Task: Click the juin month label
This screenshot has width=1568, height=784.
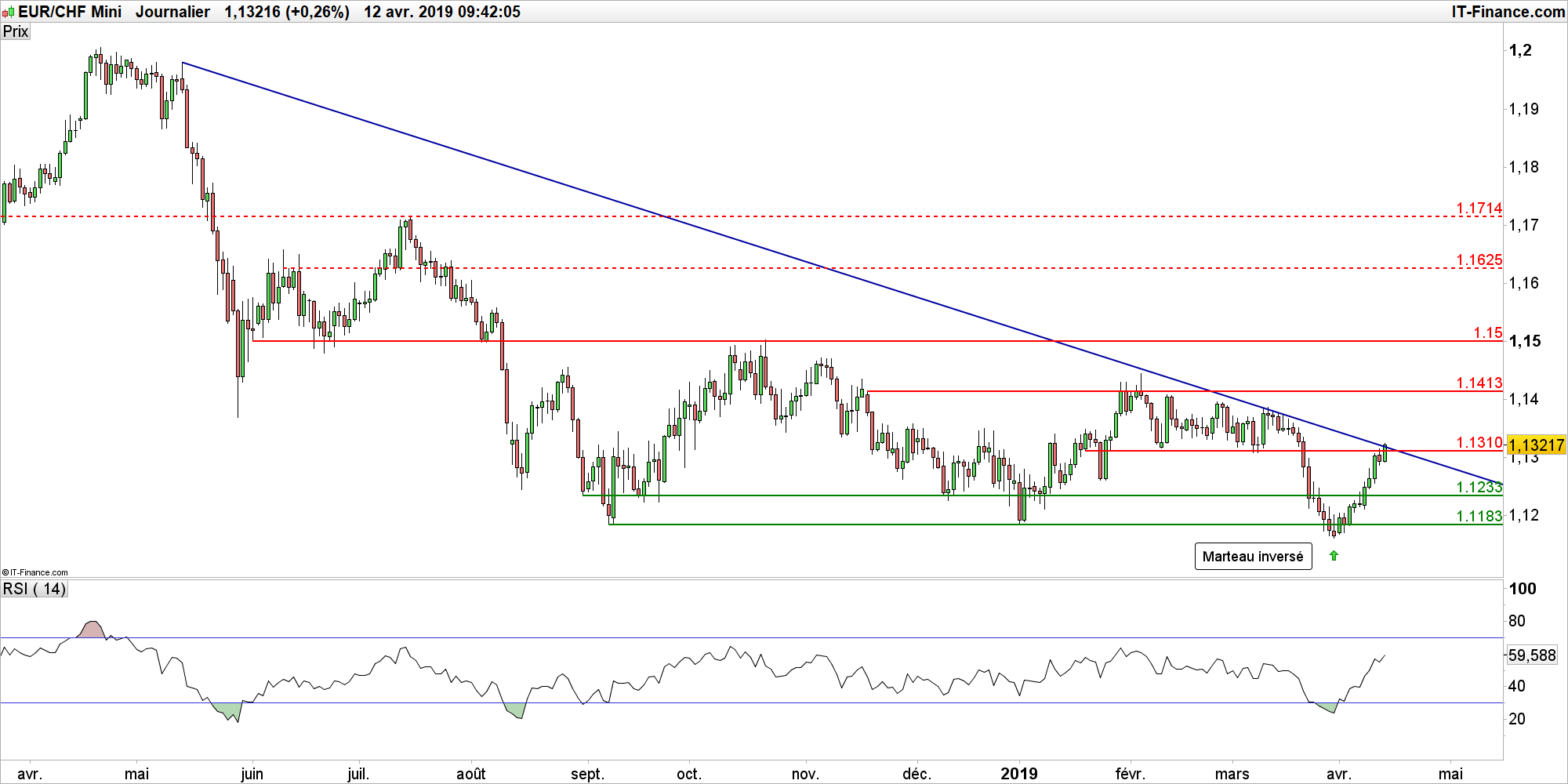Action: [x=252, y=774]
